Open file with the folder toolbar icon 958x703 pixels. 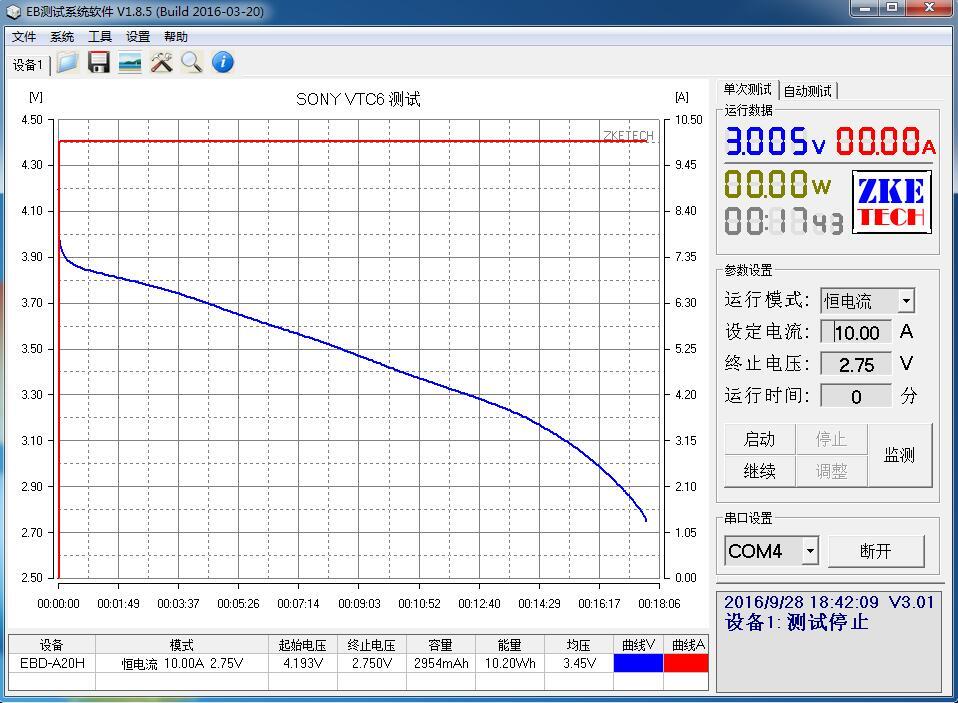(67, 62)
